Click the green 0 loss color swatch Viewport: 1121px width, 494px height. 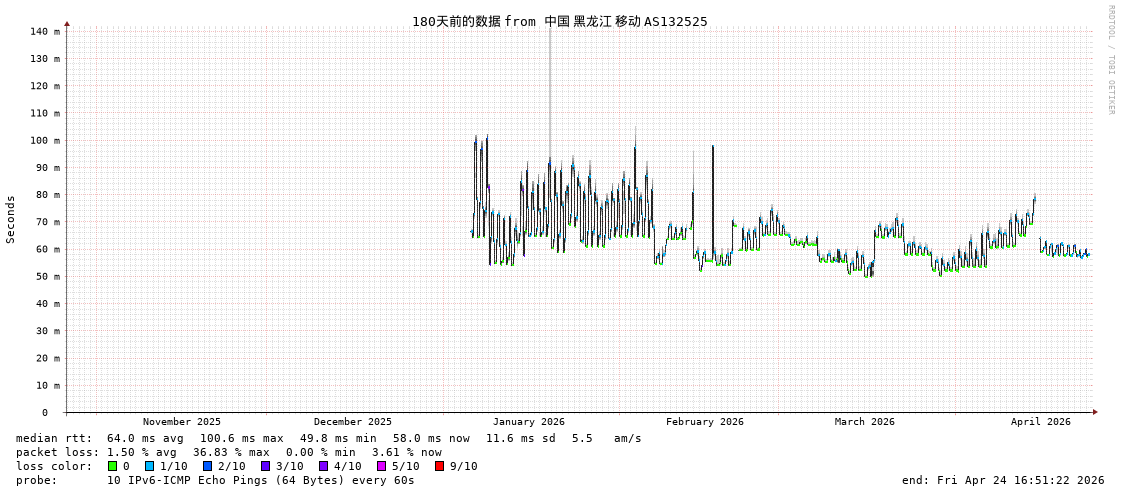coord(113,466)
